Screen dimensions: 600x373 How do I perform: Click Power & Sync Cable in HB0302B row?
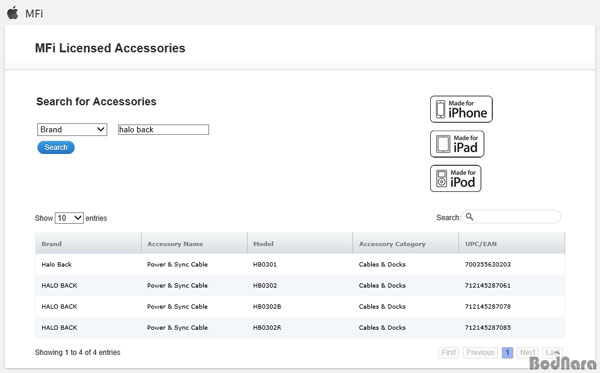pyautogui.click(x=177, y=306)
